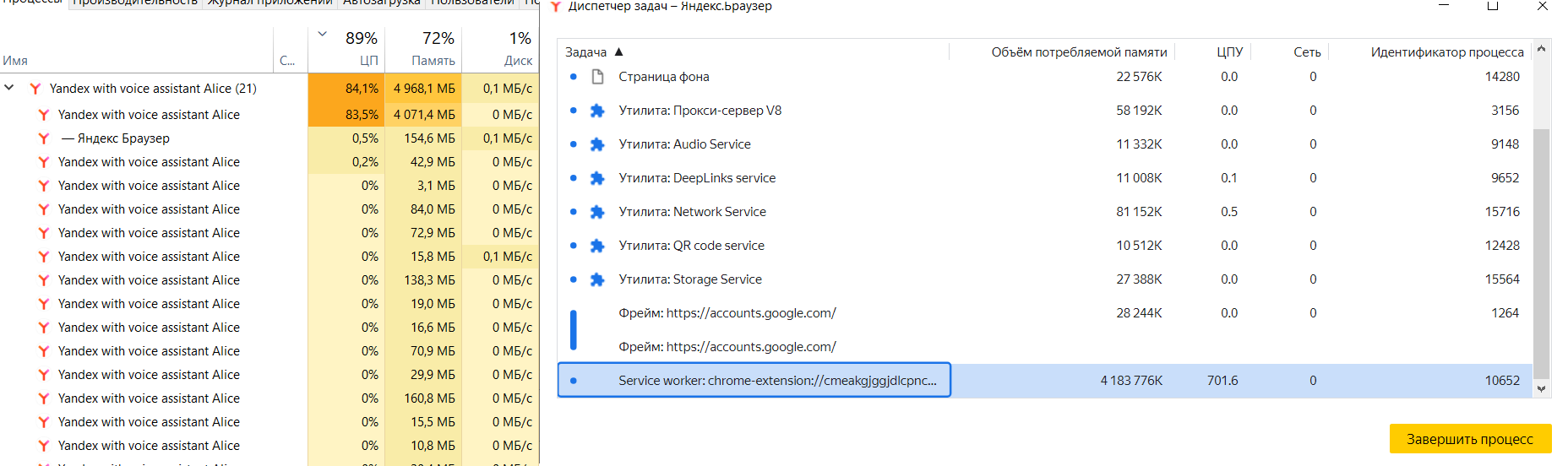This screenshot has height=466, width=1568.
Task: Click Yandex icon in the 4 071,4 МБ row
Action: [x=44, y=115]
